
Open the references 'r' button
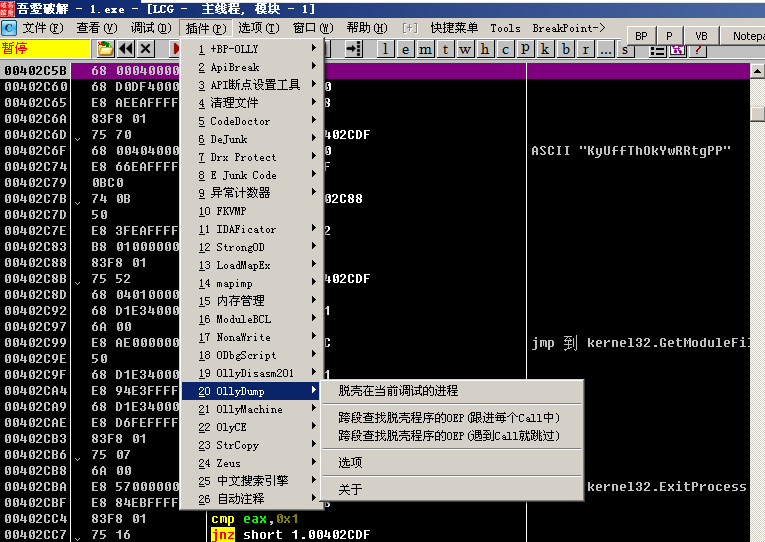click(585, 49)
